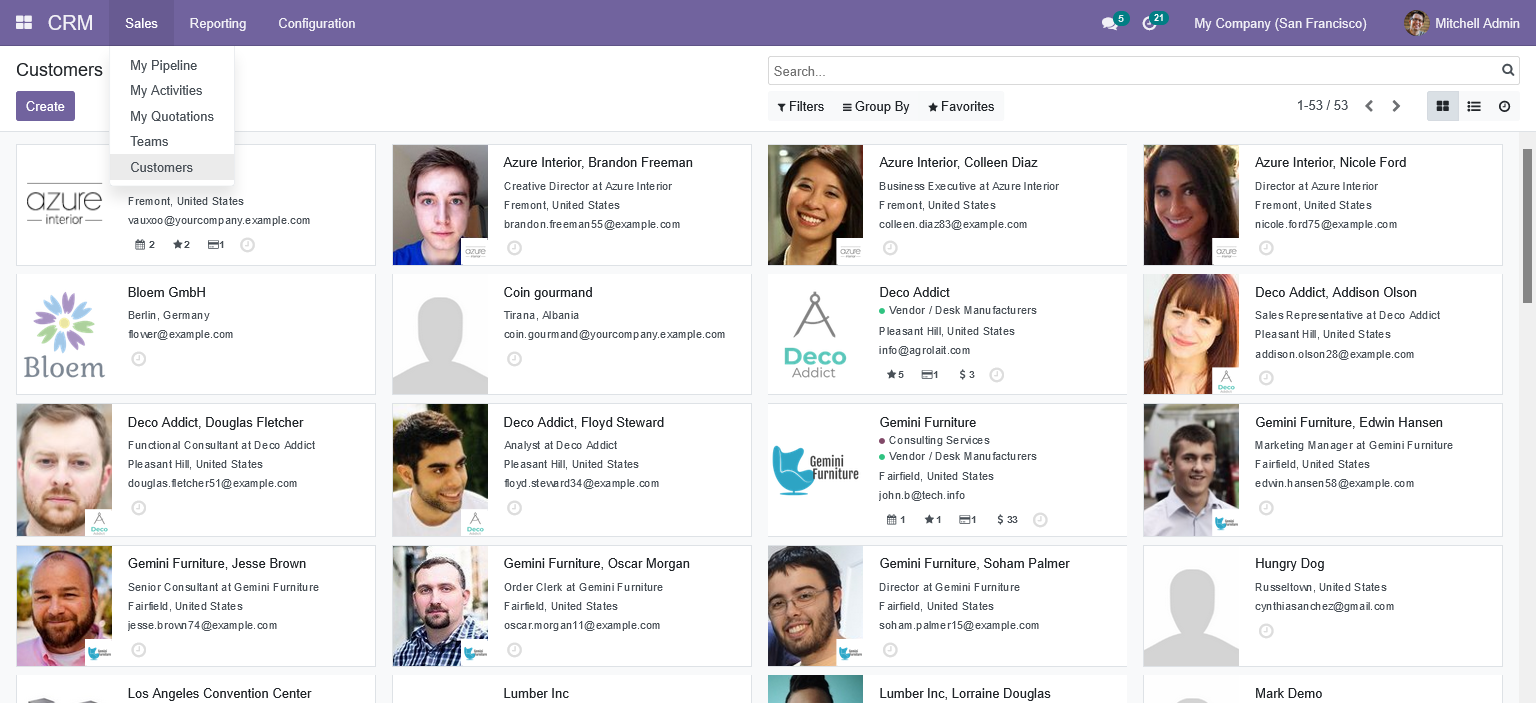Screen dimensions: 1536x703
Task: Select My Activities from Sales menu
Action: tap(172, 90)
